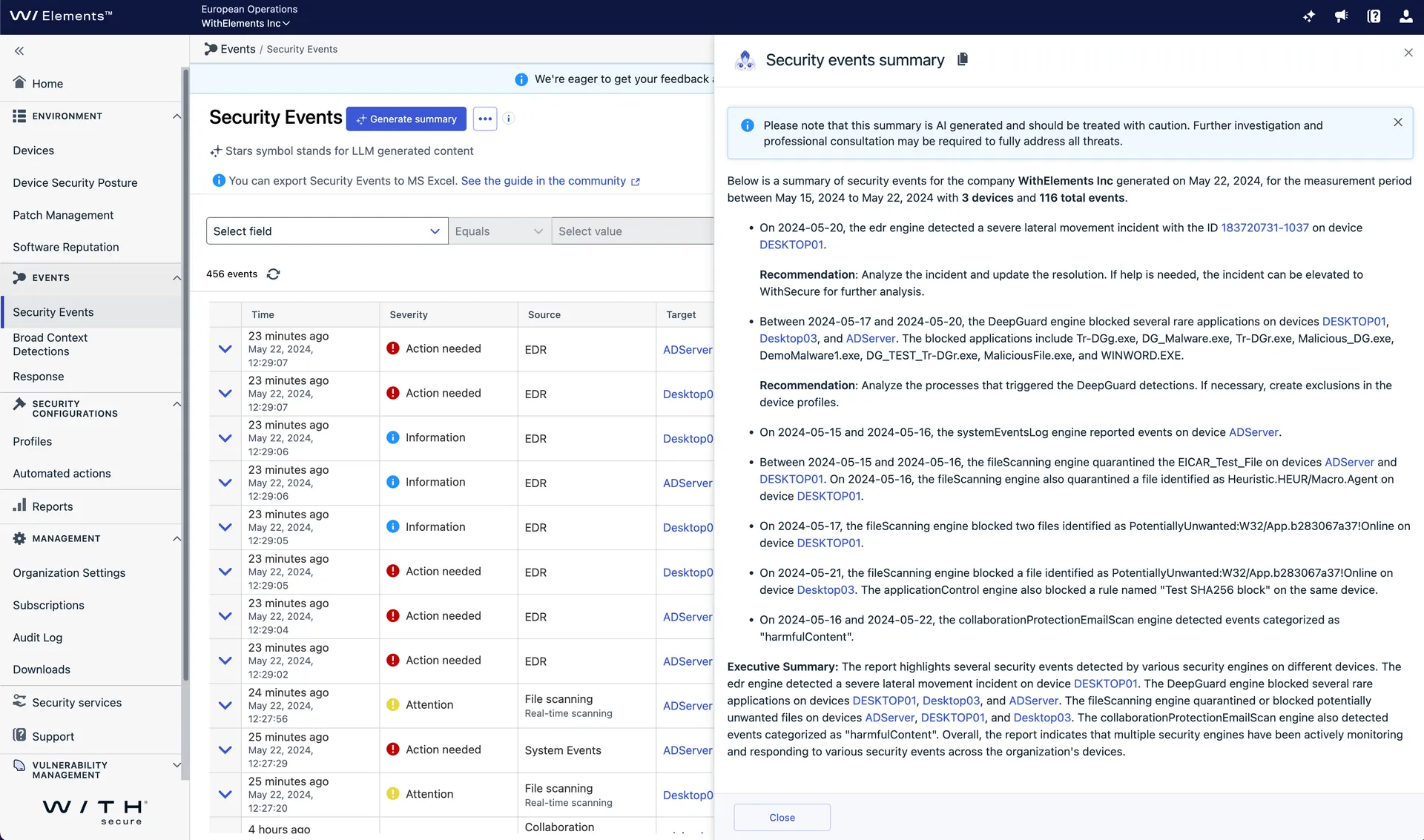Click the copy summary clipboard icon

963,59
